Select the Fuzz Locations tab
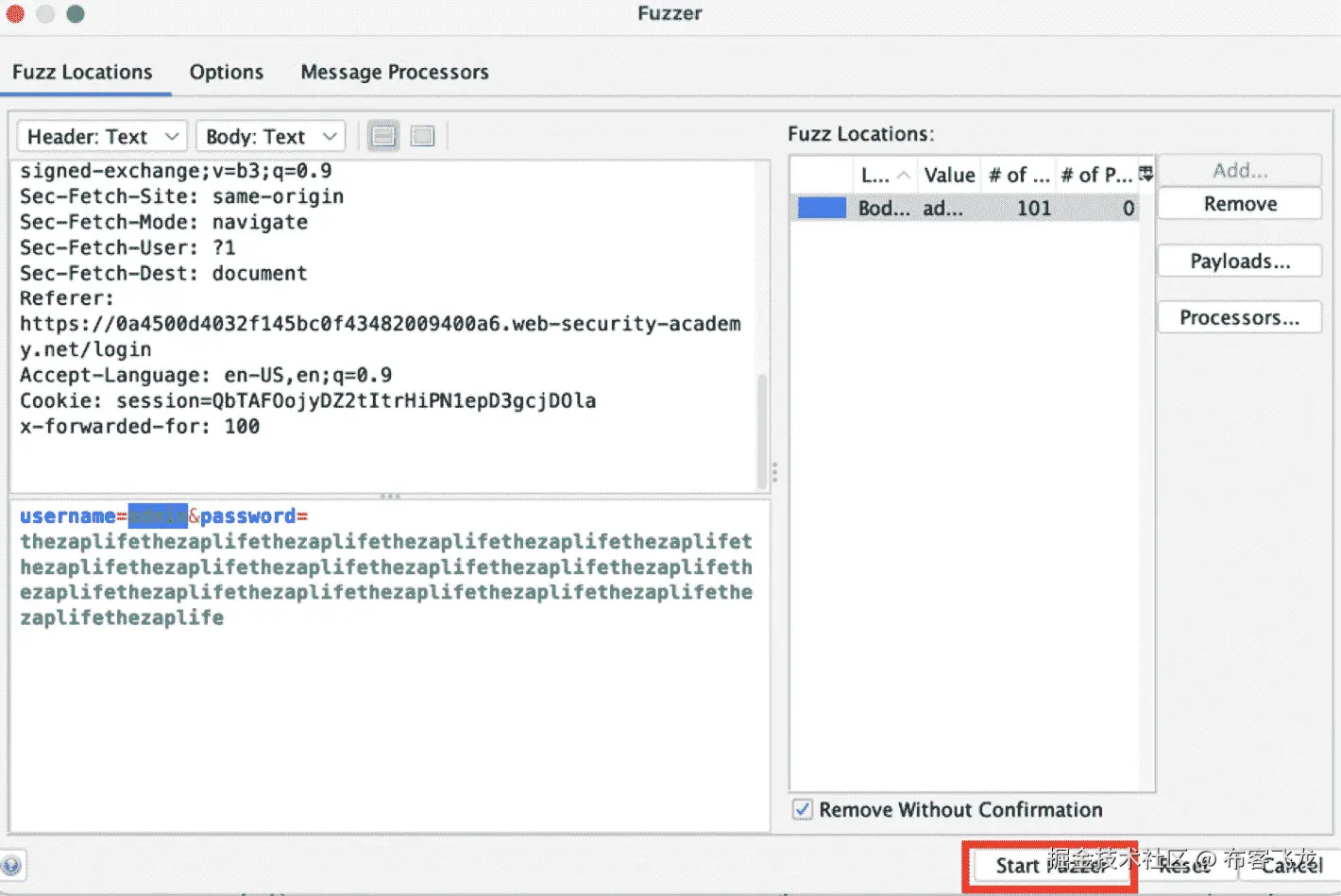Screen dimensions: 1341x896 (x=83, y=72)
